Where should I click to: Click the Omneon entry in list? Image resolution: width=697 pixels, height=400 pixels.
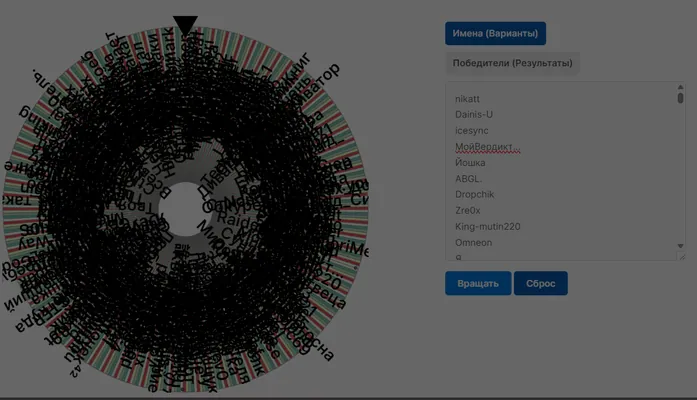click(473, 243)
